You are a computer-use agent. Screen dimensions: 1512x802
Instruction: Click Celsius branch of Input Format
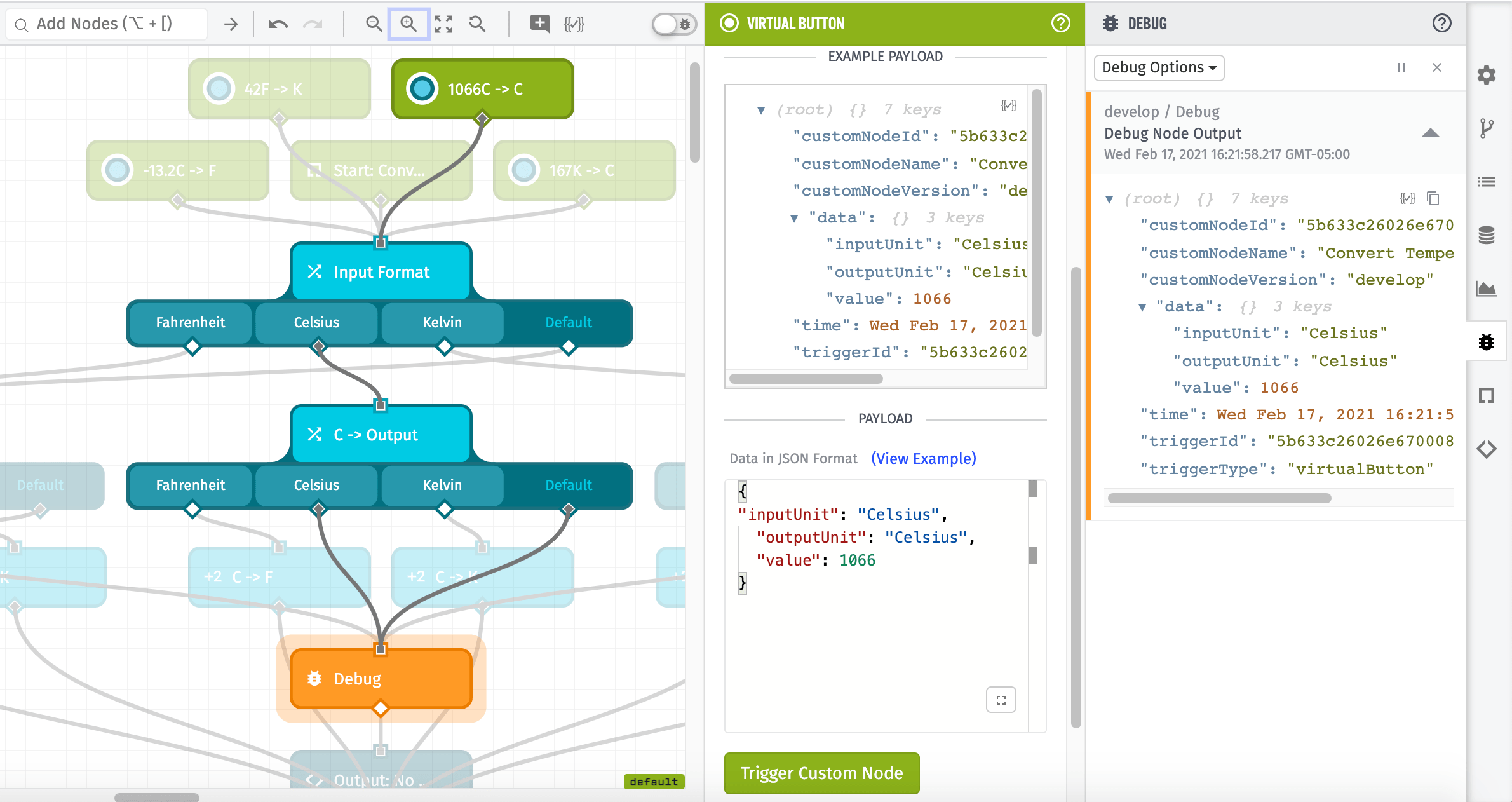pos(316,322)
